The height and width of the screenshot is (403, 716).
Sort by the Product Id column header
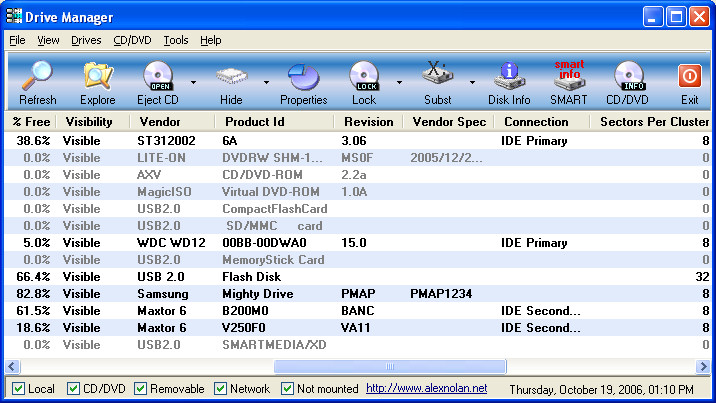coord(274,122)
